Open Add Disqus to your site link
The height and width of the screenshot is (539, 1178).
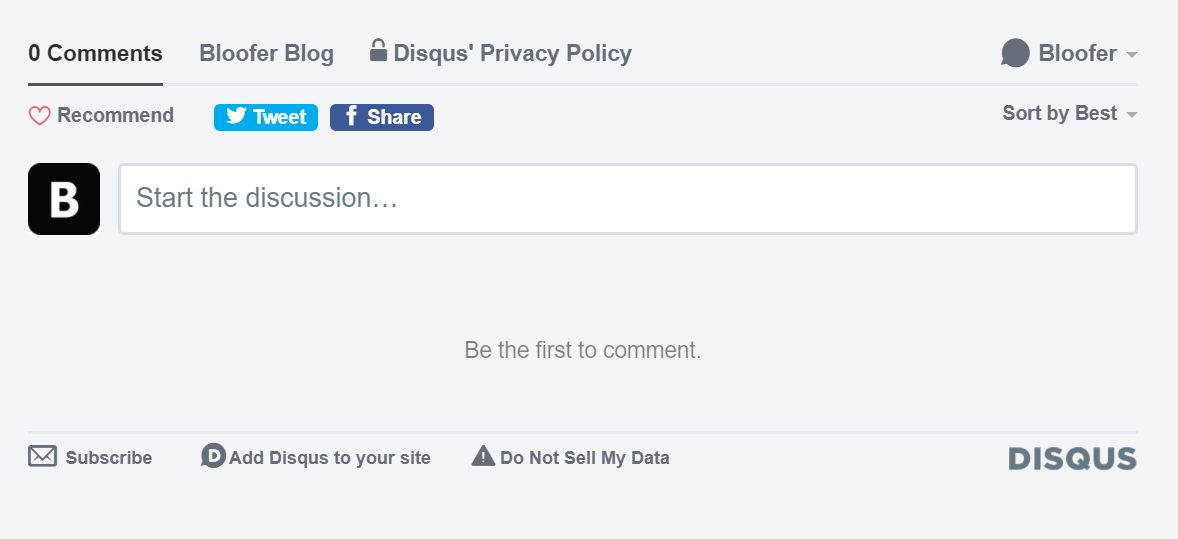click(x=329, y=458)
